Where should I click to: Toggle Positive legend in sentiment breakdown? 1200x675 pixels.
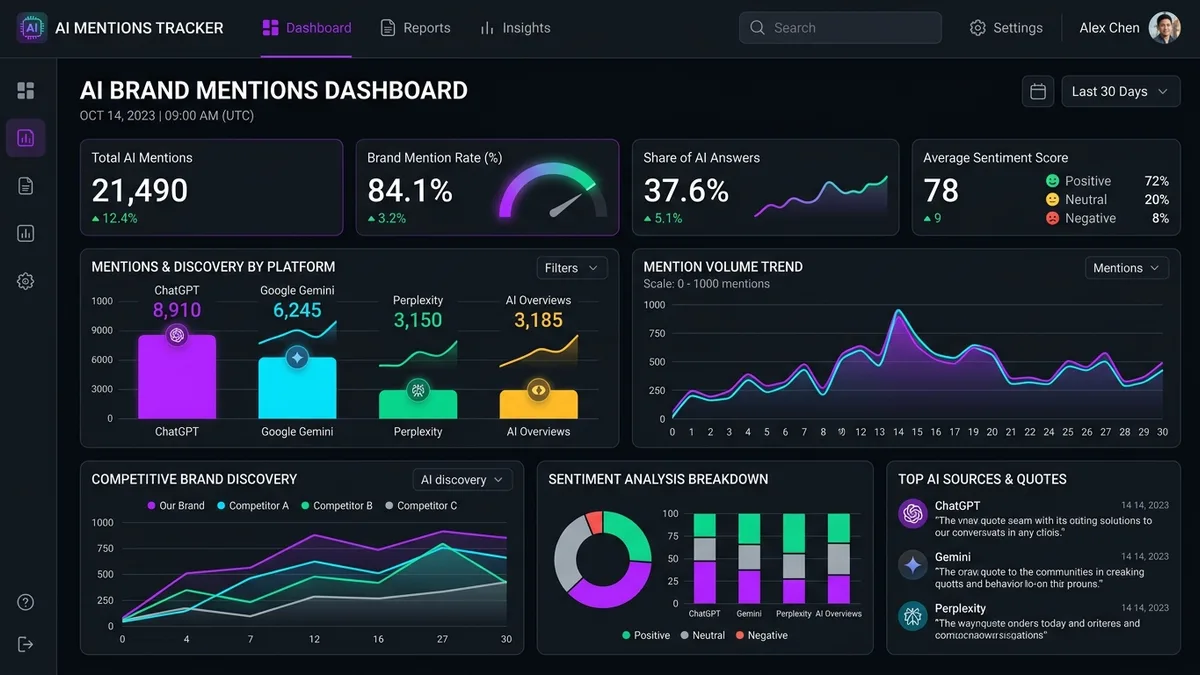pyautogui.click(x=645, y=635)
